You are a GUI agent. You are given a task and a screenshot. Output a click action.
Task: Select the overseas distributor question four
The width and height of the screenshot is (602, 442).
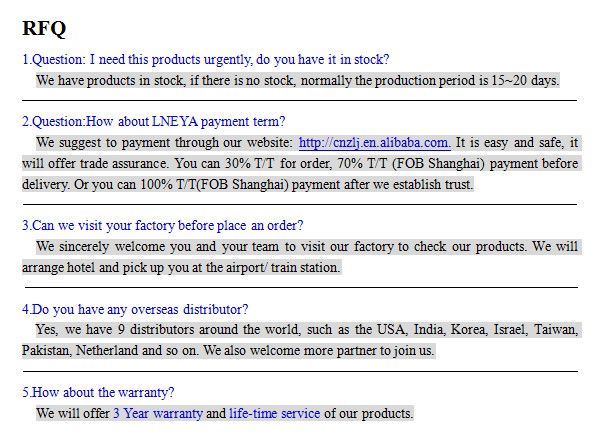[135, 309]
